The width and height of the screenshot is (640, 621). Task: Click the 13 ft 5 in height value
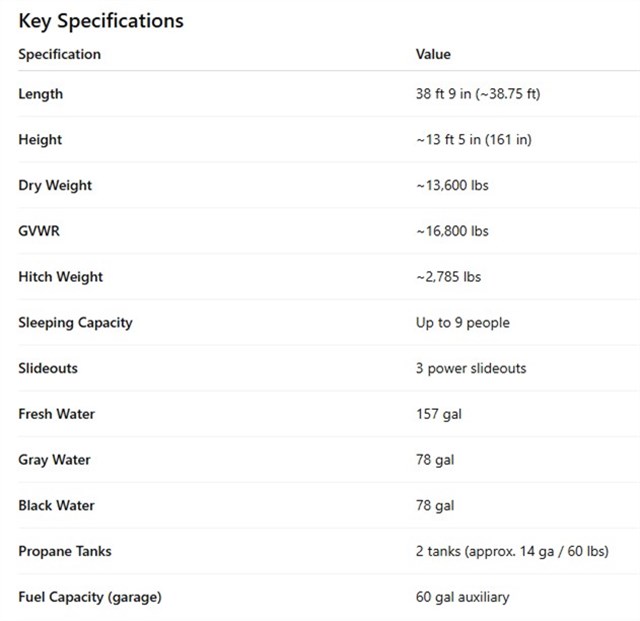(x=473, y=140)
